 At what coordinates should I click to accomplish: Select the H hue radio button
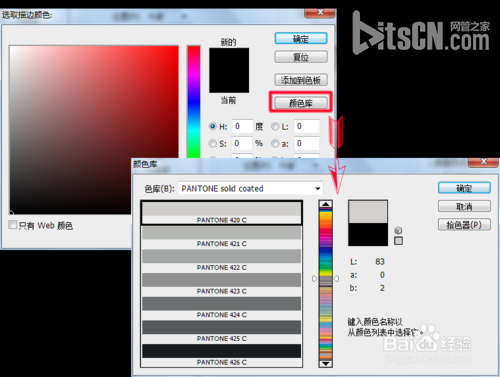(213, 126)
